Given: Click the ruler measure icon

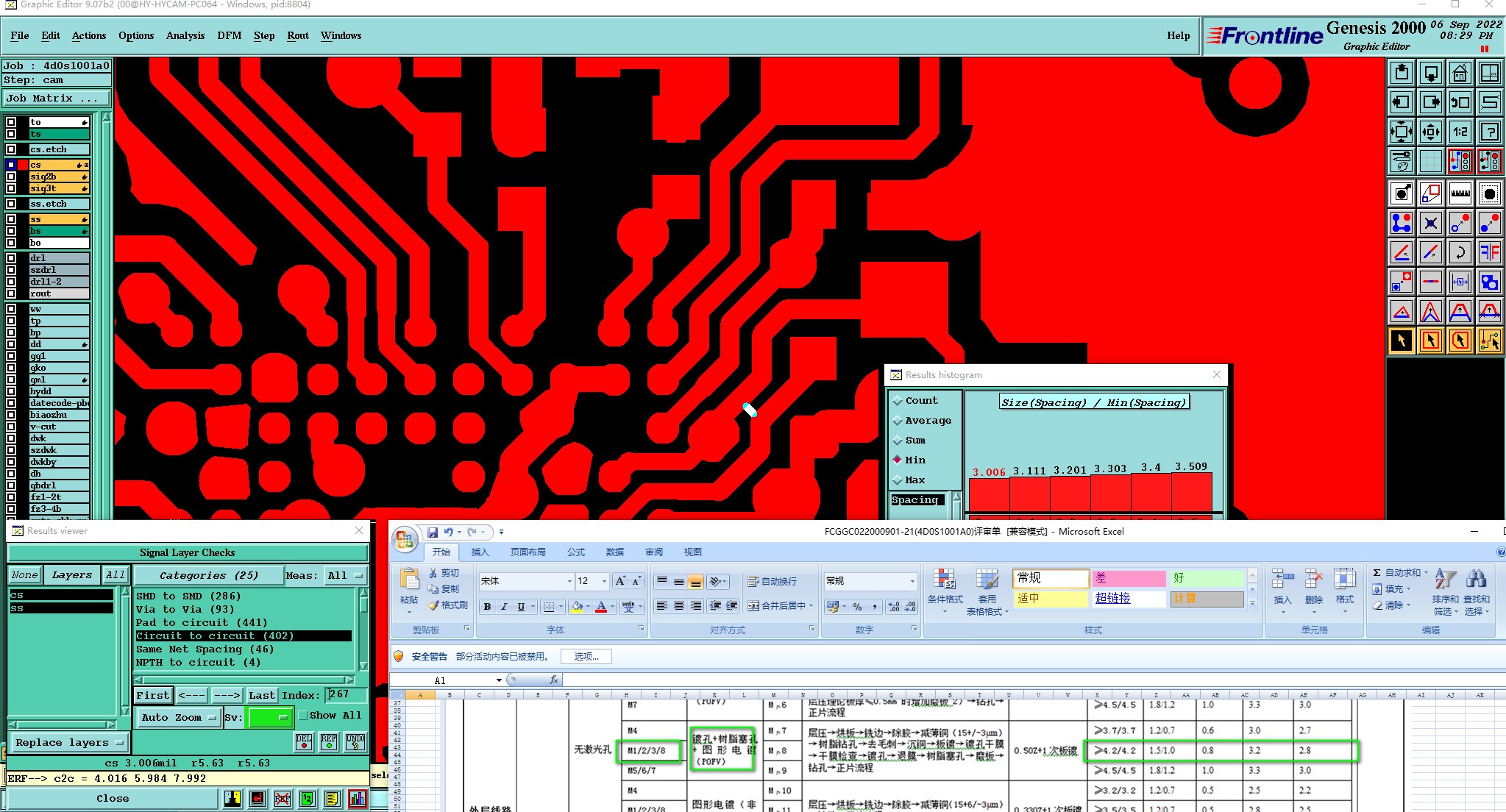Looking at the screenshot, I should [x=1460, y=193].
